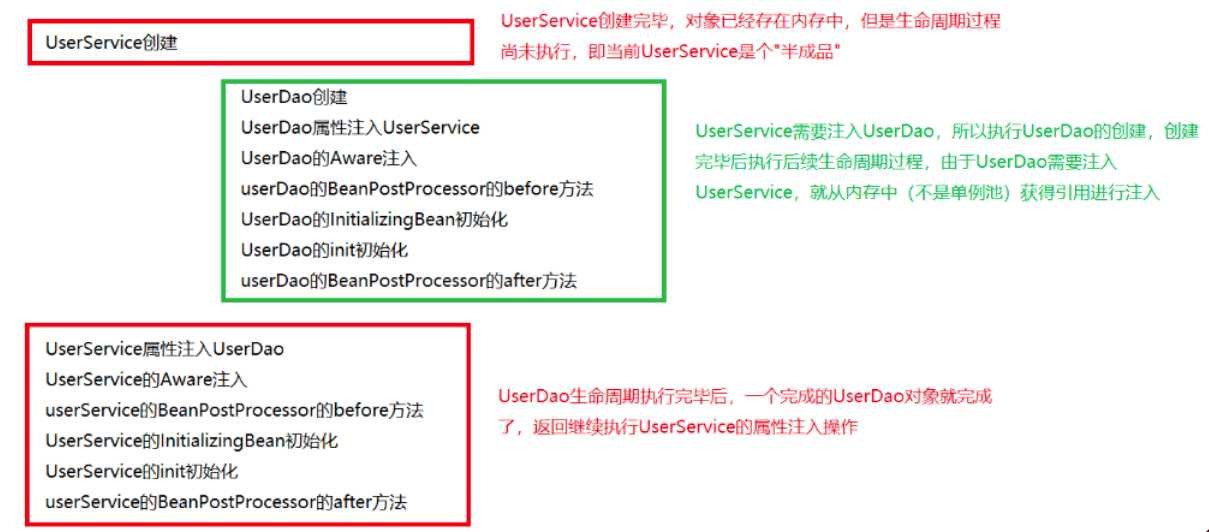Select the "UserService的Aware注入" line
Viewport: 1209px width, 532px height.
(x=146, y=380)
